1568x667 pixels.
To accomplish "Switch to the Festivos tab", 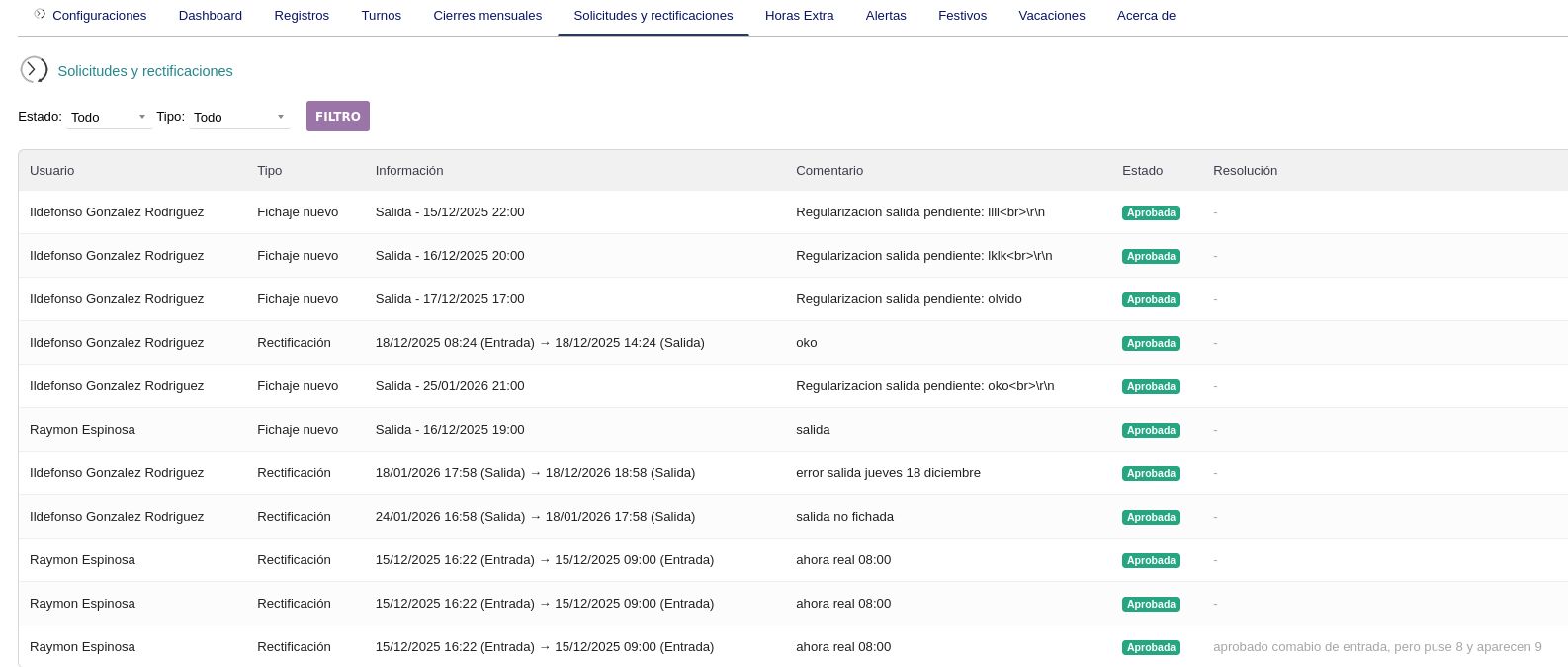I will point(962,16).
